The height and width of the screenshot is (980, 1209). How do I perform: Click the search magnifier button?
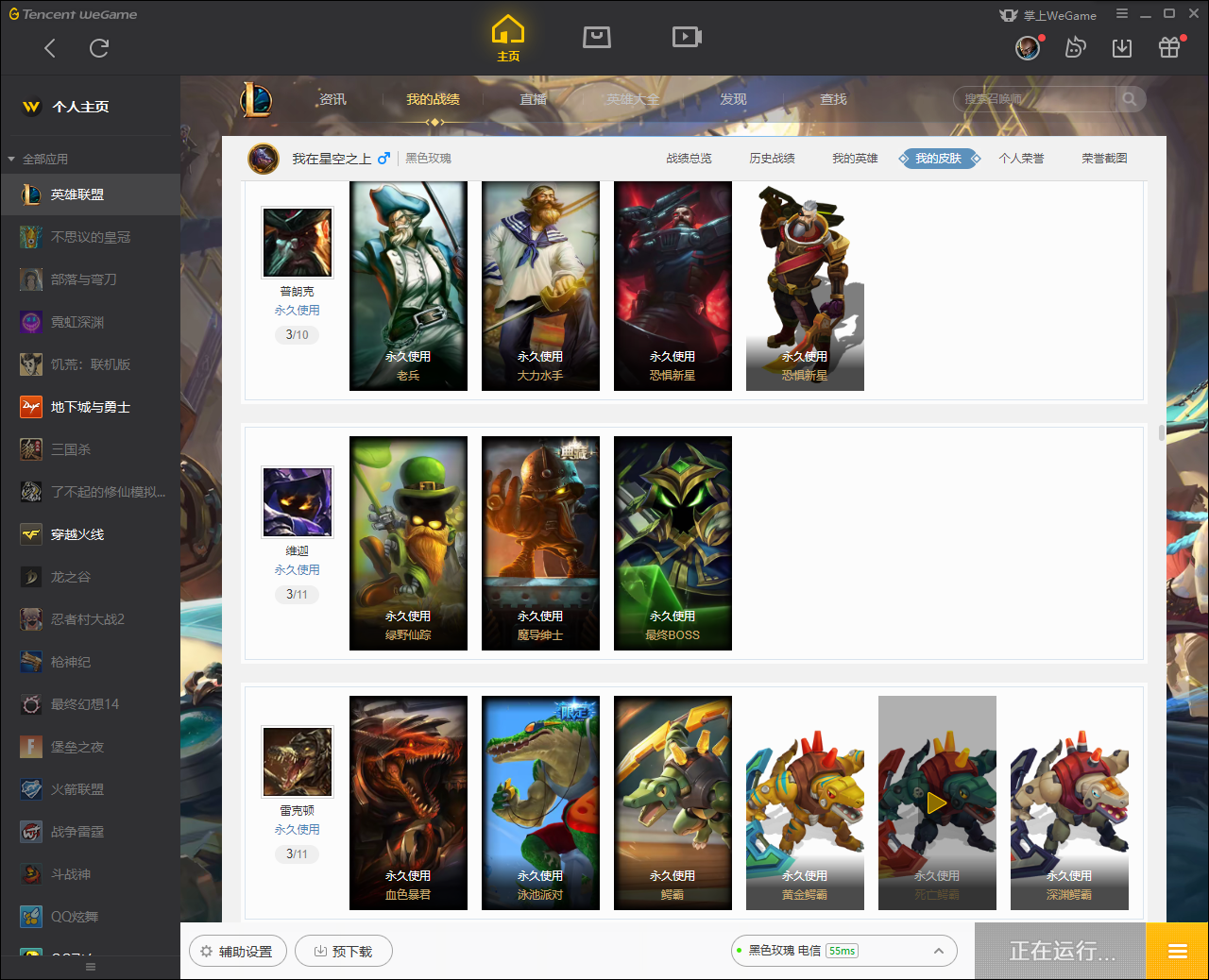pyautogui.click(x=1130, y=99)
